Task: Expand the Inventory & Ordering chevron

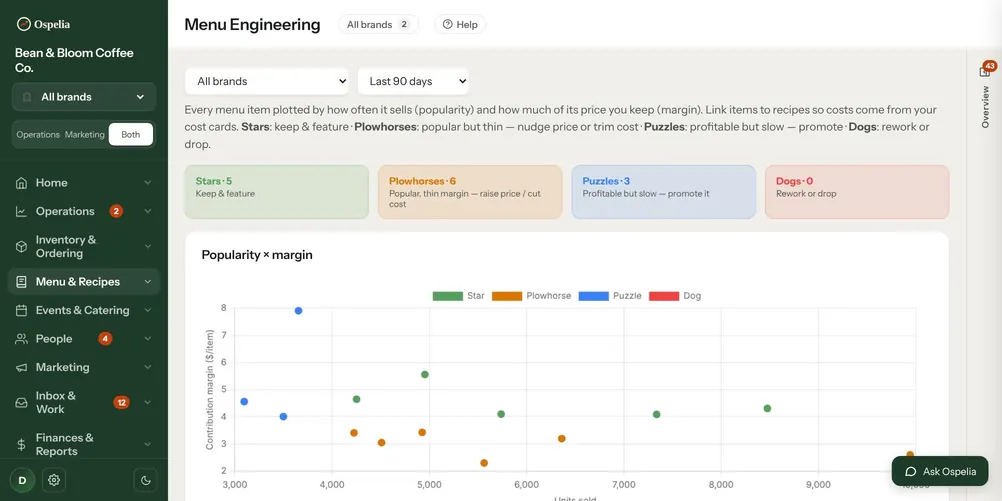Action: (x=148, y=247)
